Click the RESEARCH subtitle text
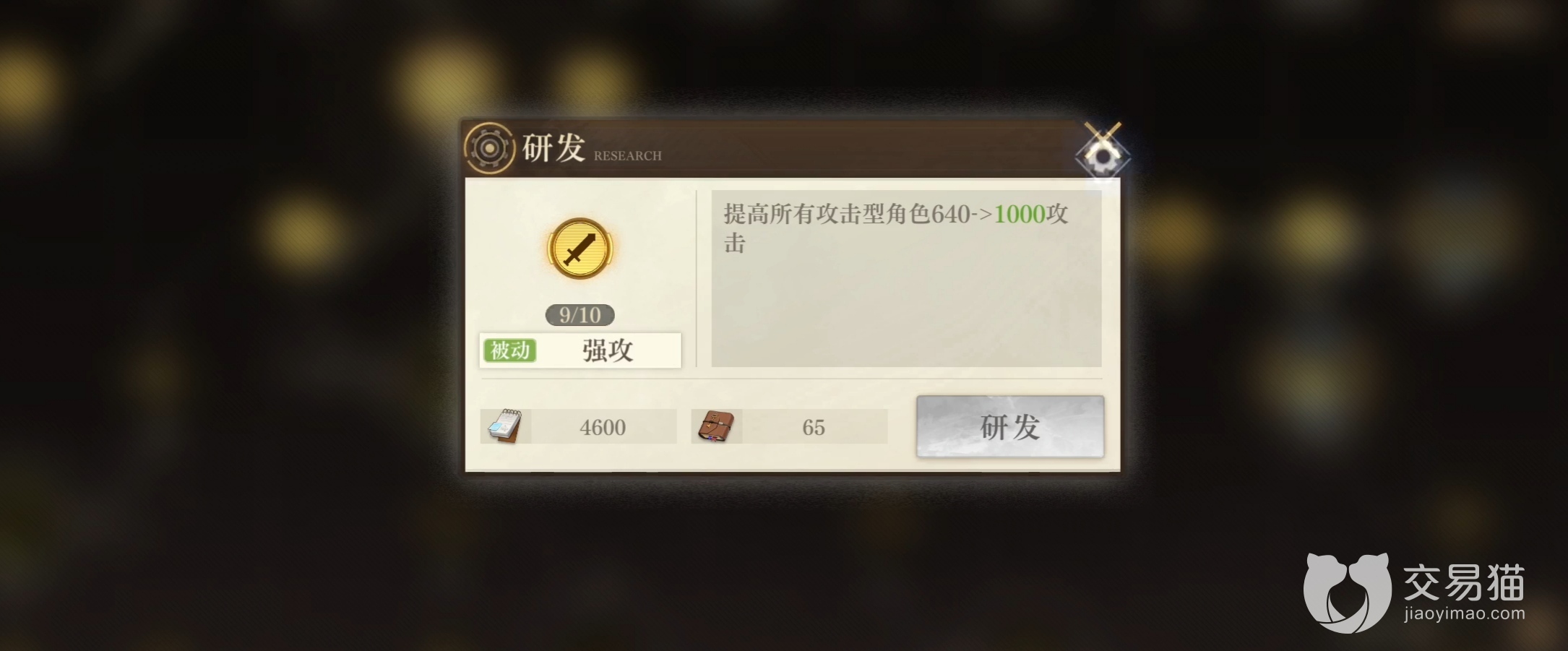Viewport: 1568px width, 651px height. [627, 155]
